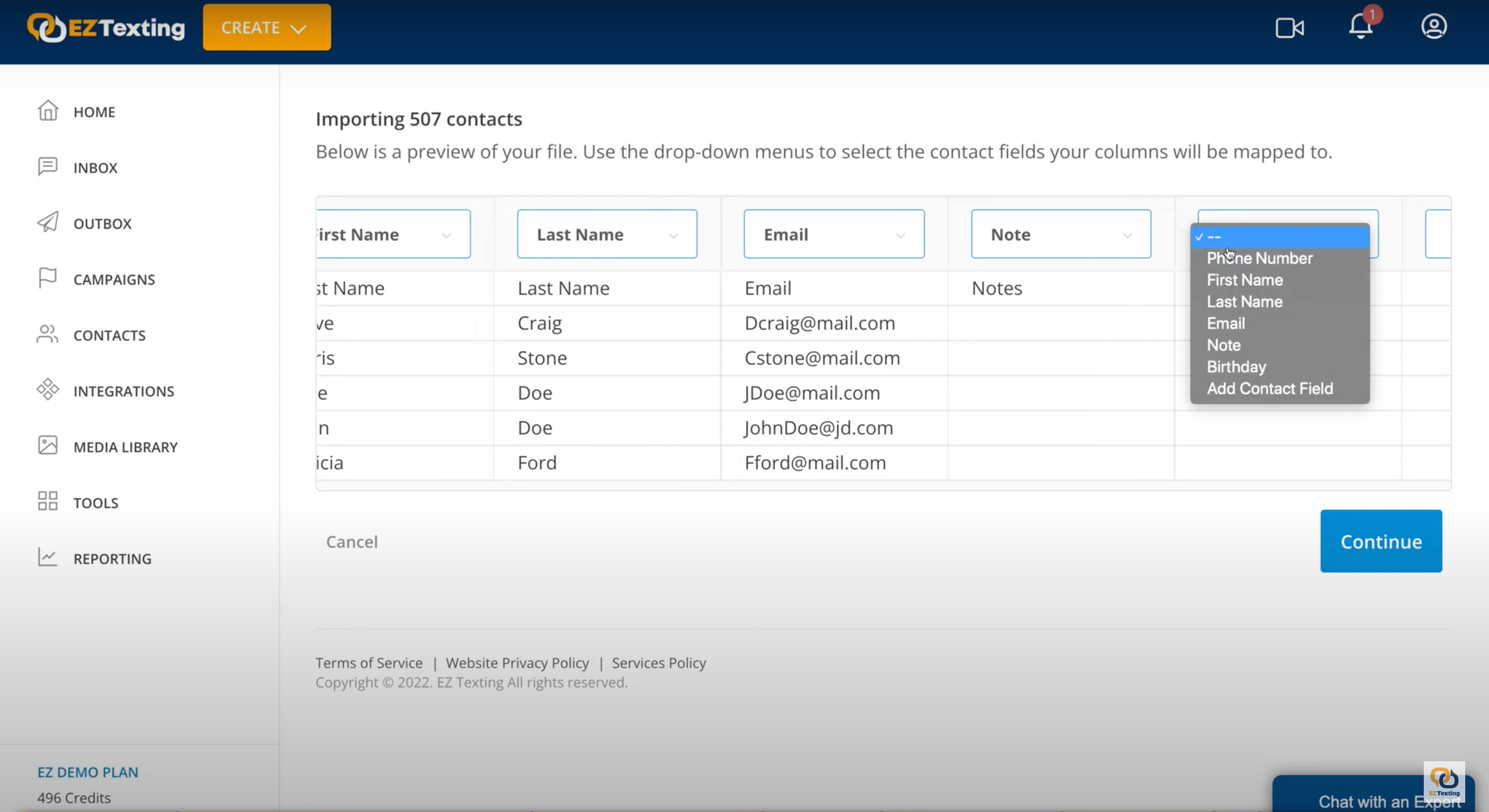Image resolution: width=1489 pixels, height=812 pixels.
Task: Click the CREATE dropdown button
Action: pos(266,27)
